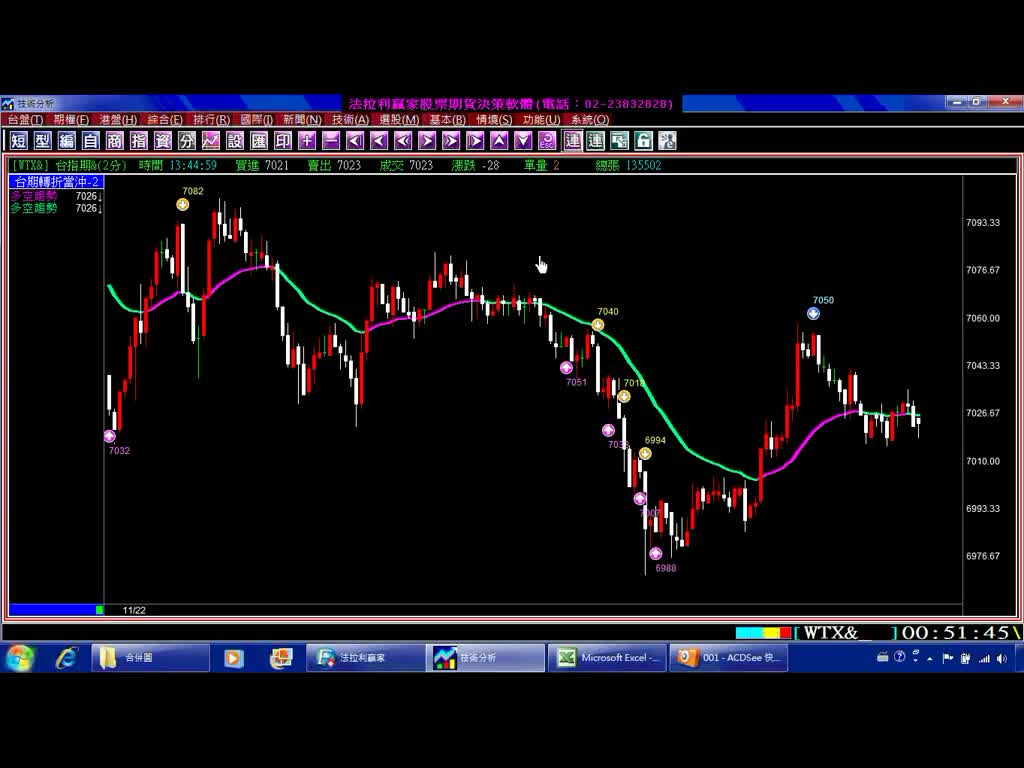Step forward with single right arrow icon
Image resolution: width=1024 pixels, height=768 pixels.
(x=427, y=140)
